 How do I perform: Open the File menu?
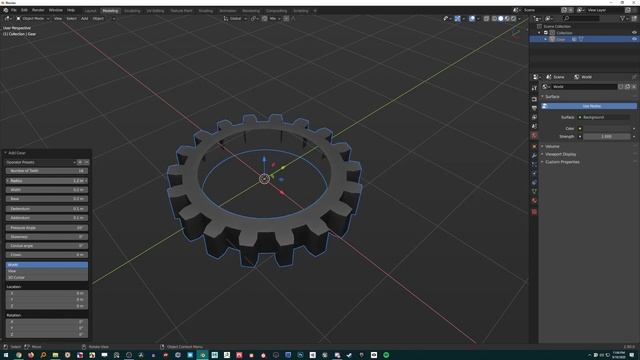[x=13, y=10]
